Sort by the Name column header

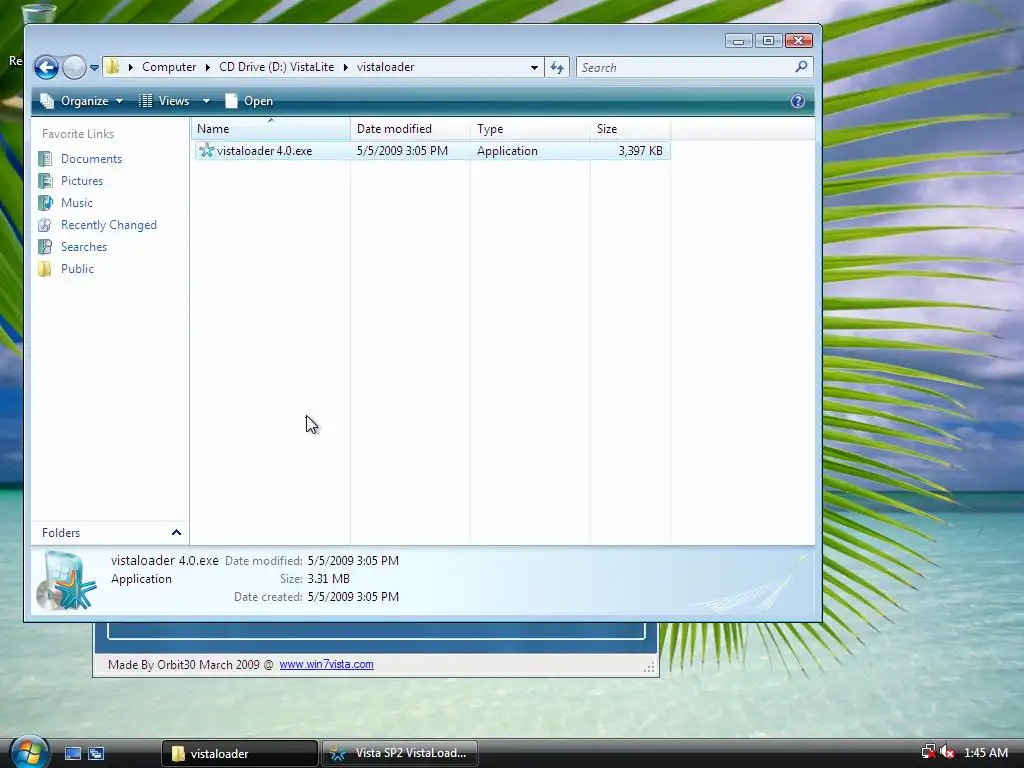(x=271, y=129)
